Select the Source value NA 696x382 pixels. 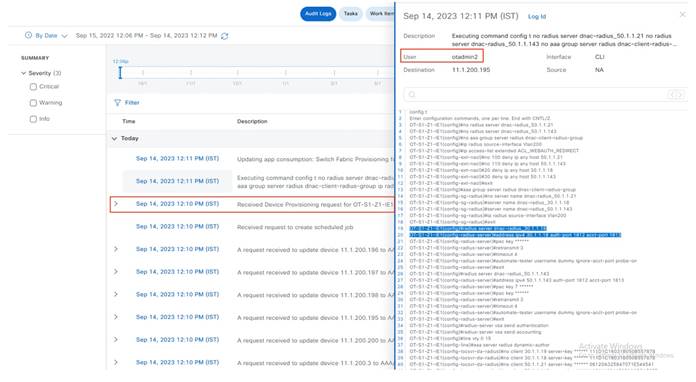pyautogui.click(x=599, y=70)
